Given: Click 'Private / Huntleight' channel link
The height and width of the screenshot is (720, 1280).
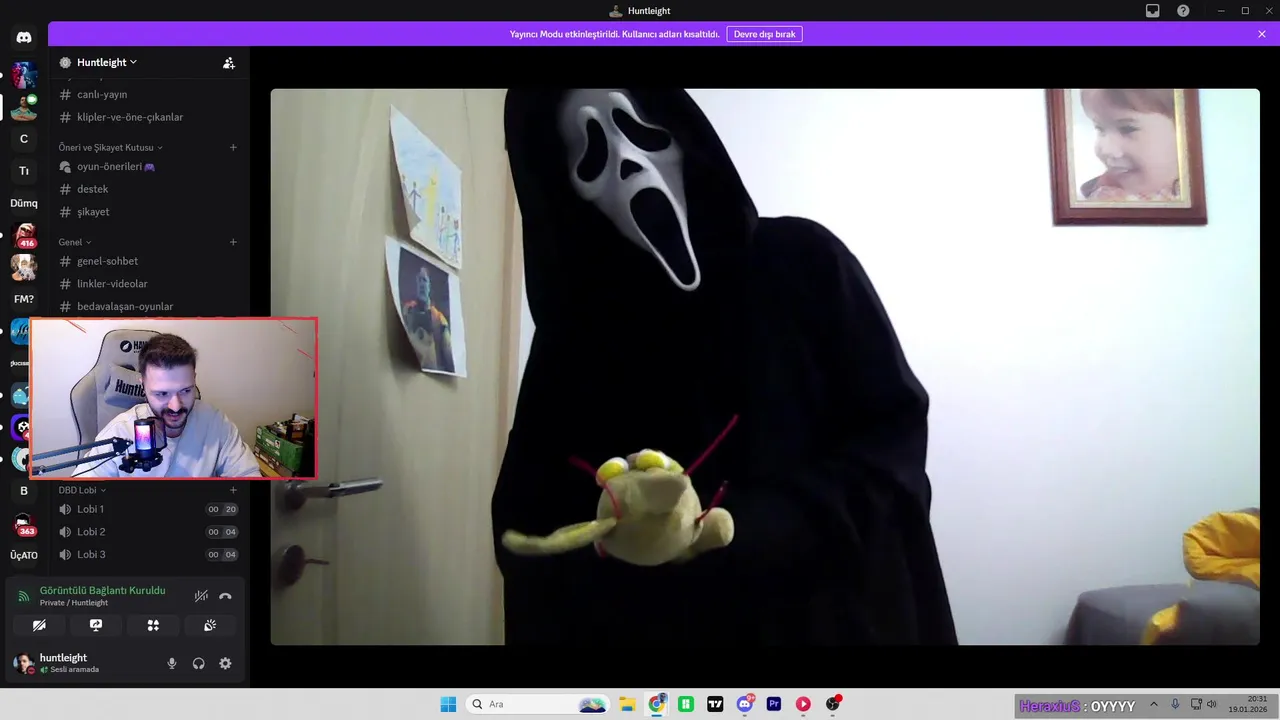Looking at the screenshot, I should click(x=74, y=603).
